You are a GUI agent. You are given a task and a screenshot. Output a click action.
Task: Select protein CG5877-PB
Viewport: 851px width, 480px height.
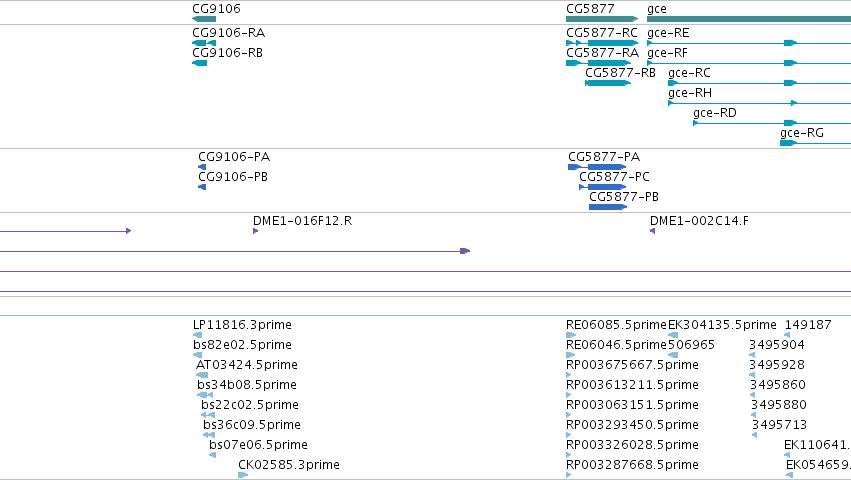(x=624, y=197)
